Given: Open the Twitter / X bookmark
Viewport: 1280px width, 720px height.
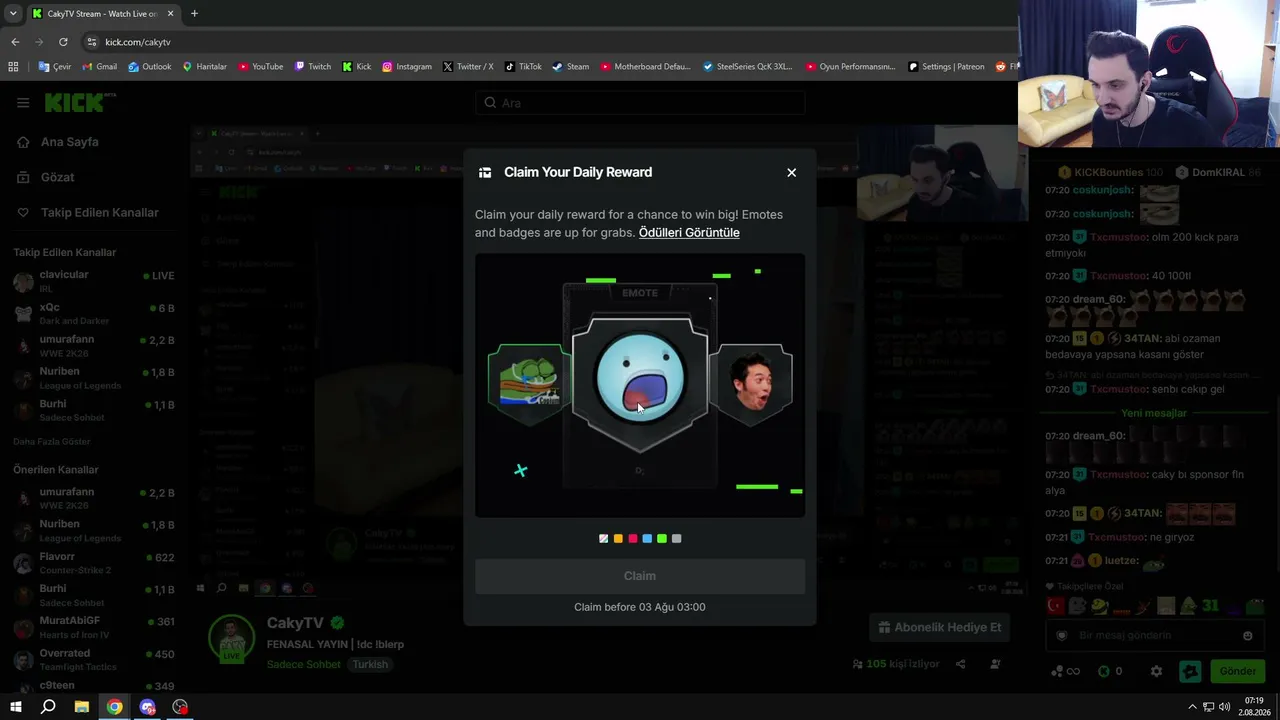Looking at the screenshot, I should (x=468, y=67).
